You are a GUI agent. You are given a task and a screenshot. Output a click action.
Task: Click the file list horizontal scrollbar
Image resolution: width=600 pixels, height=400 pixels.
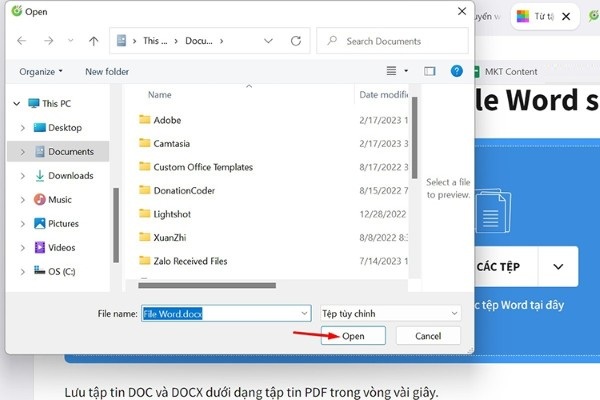[207, 286]
